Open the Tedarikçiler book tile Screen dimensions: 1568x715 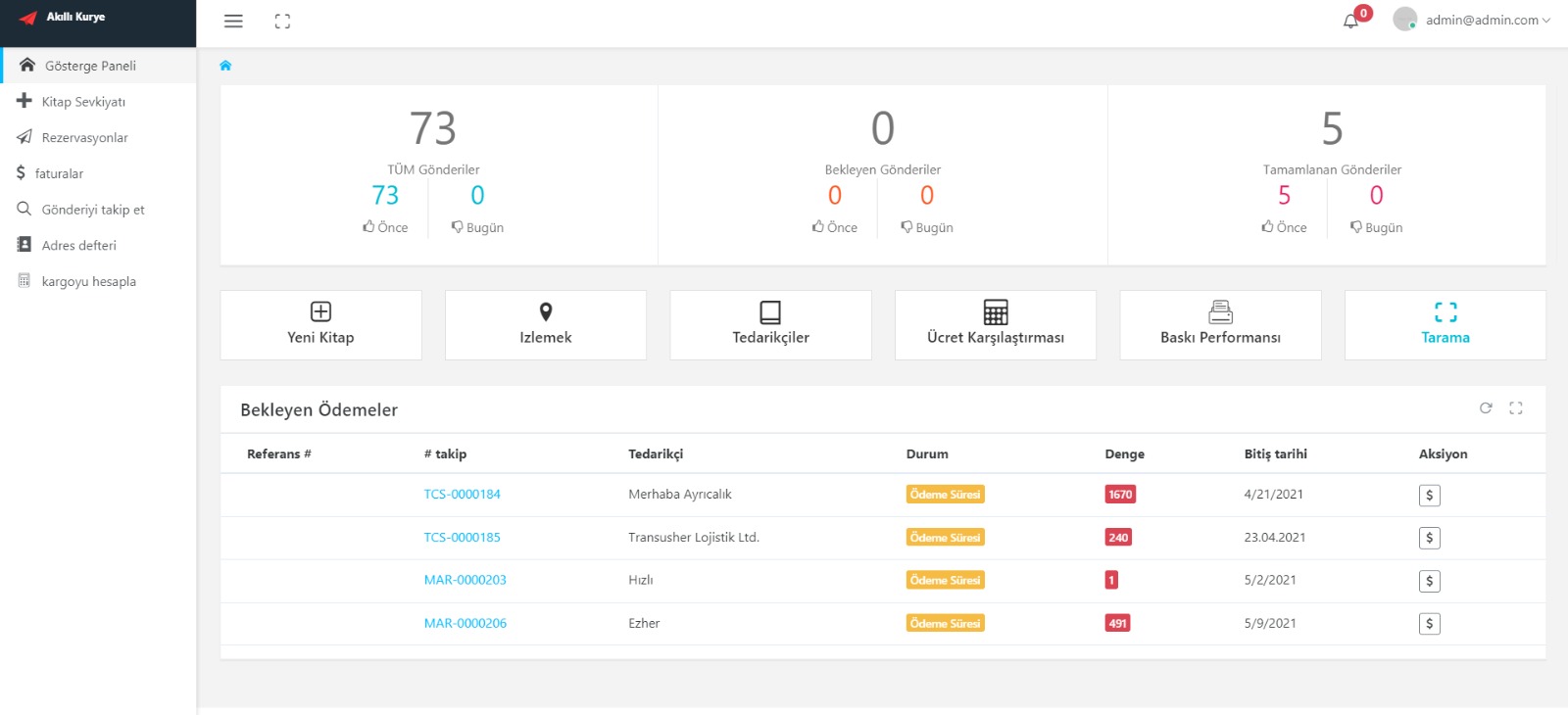[x=770, y=325]
